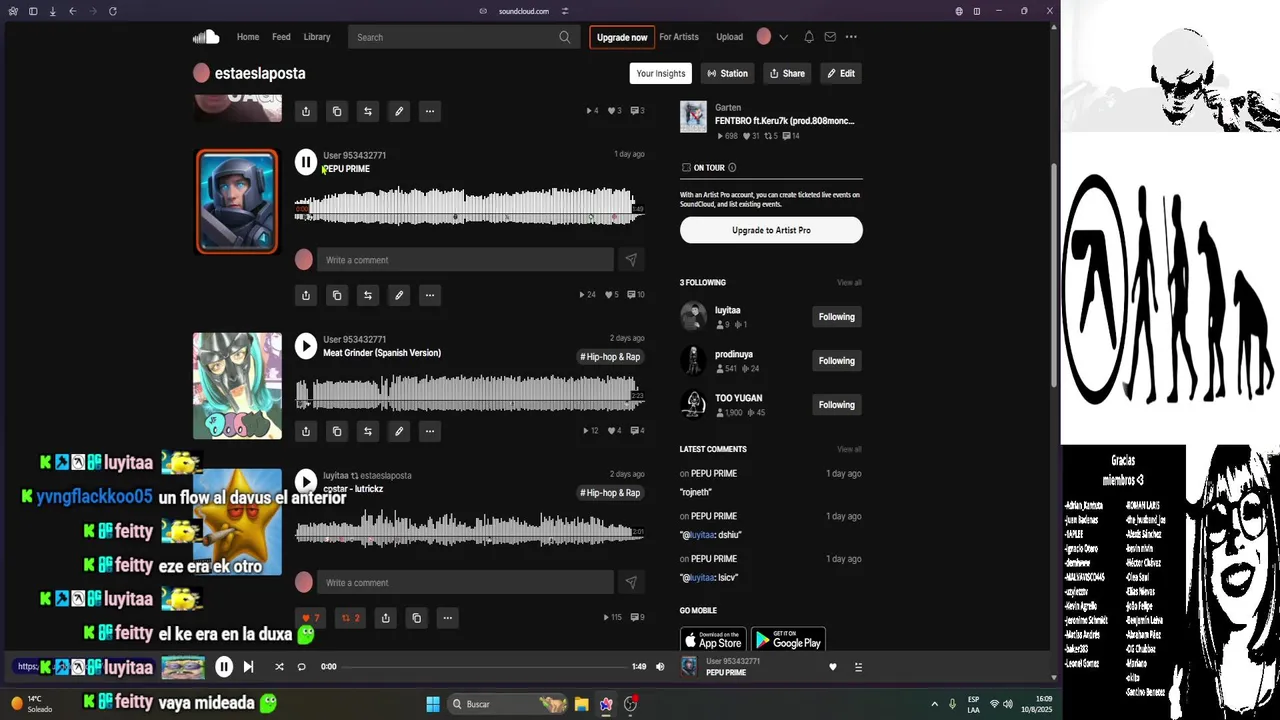Screen dimensions: 1280x720
Task: Pause PEPU PRIME from track list
Action: (x=306, y=162)
